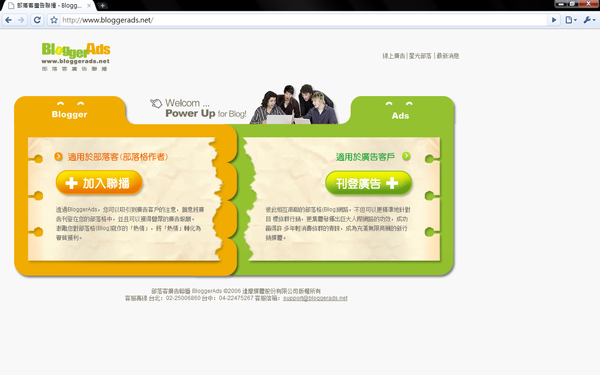
Task: Click the go arrow beside the address bar
Action: [554, 20]
